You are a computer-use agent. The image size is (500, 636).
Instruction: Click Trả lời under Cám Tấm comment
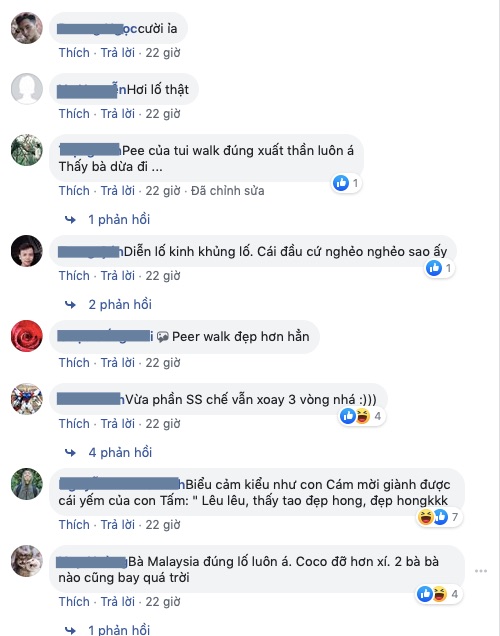point(118,524)
